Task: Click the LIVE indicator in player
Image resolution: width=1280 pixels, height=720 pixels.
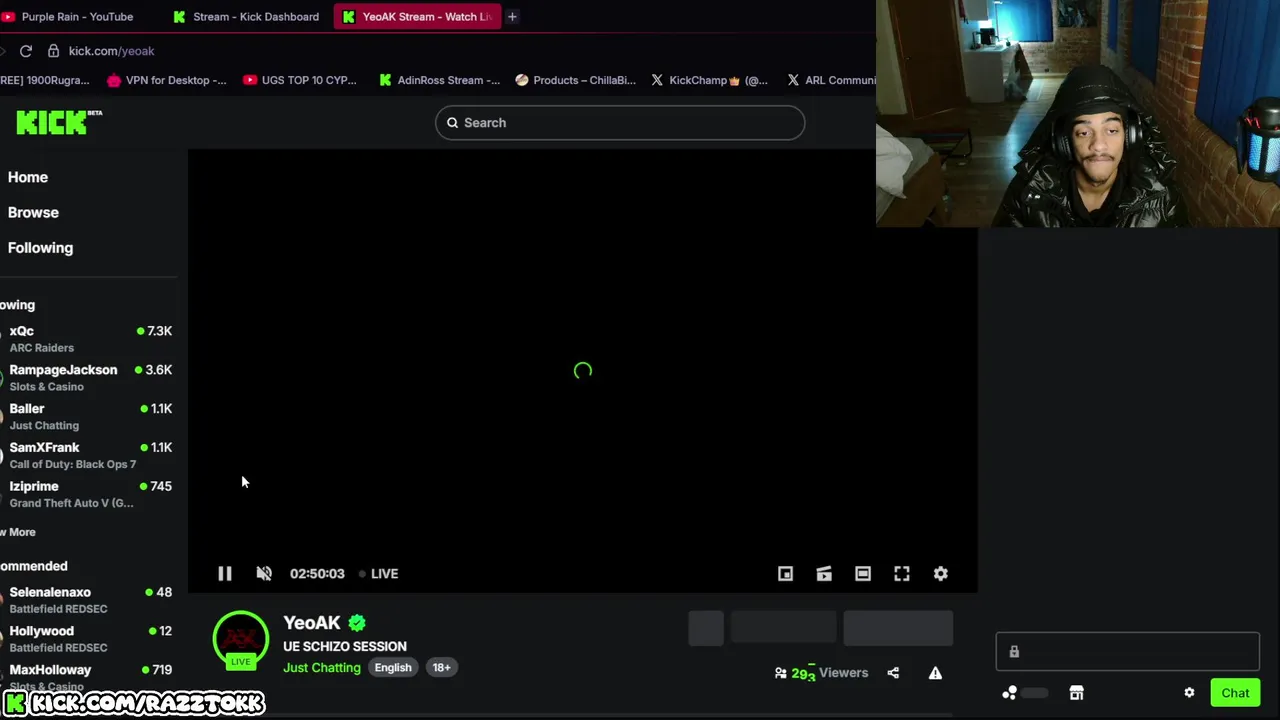Action: (379, 574)
